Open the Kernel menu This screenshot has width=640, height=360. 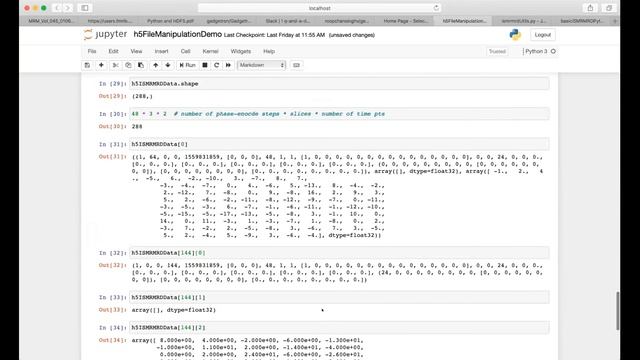[210, 51]
